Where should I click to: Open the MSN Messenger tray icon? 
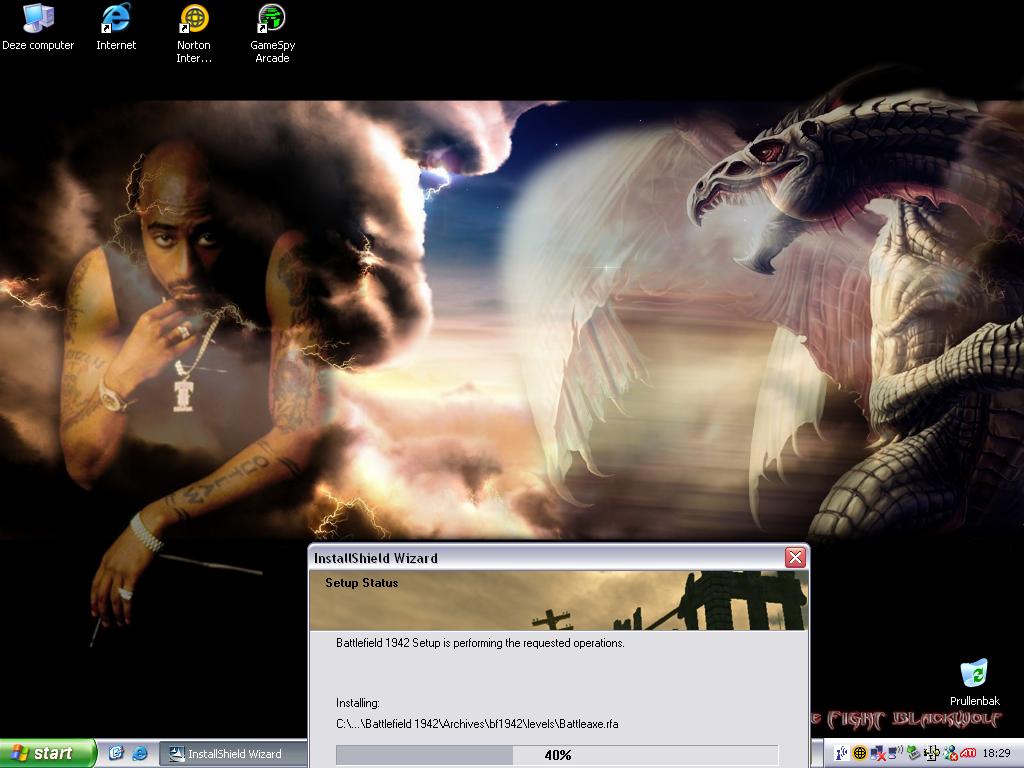950,753
